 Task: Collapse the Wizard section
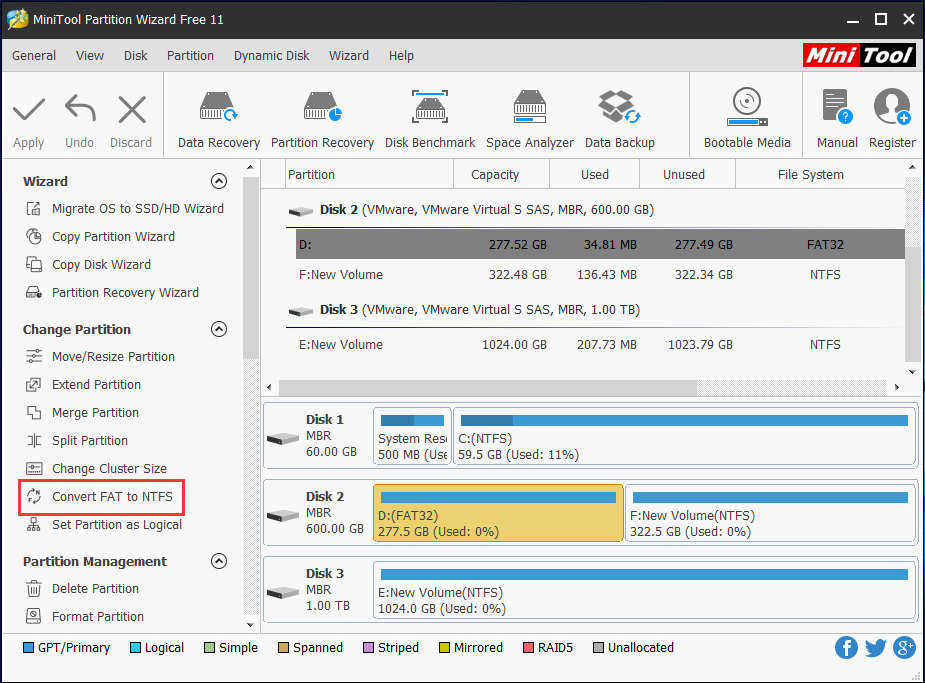(219, 181)
